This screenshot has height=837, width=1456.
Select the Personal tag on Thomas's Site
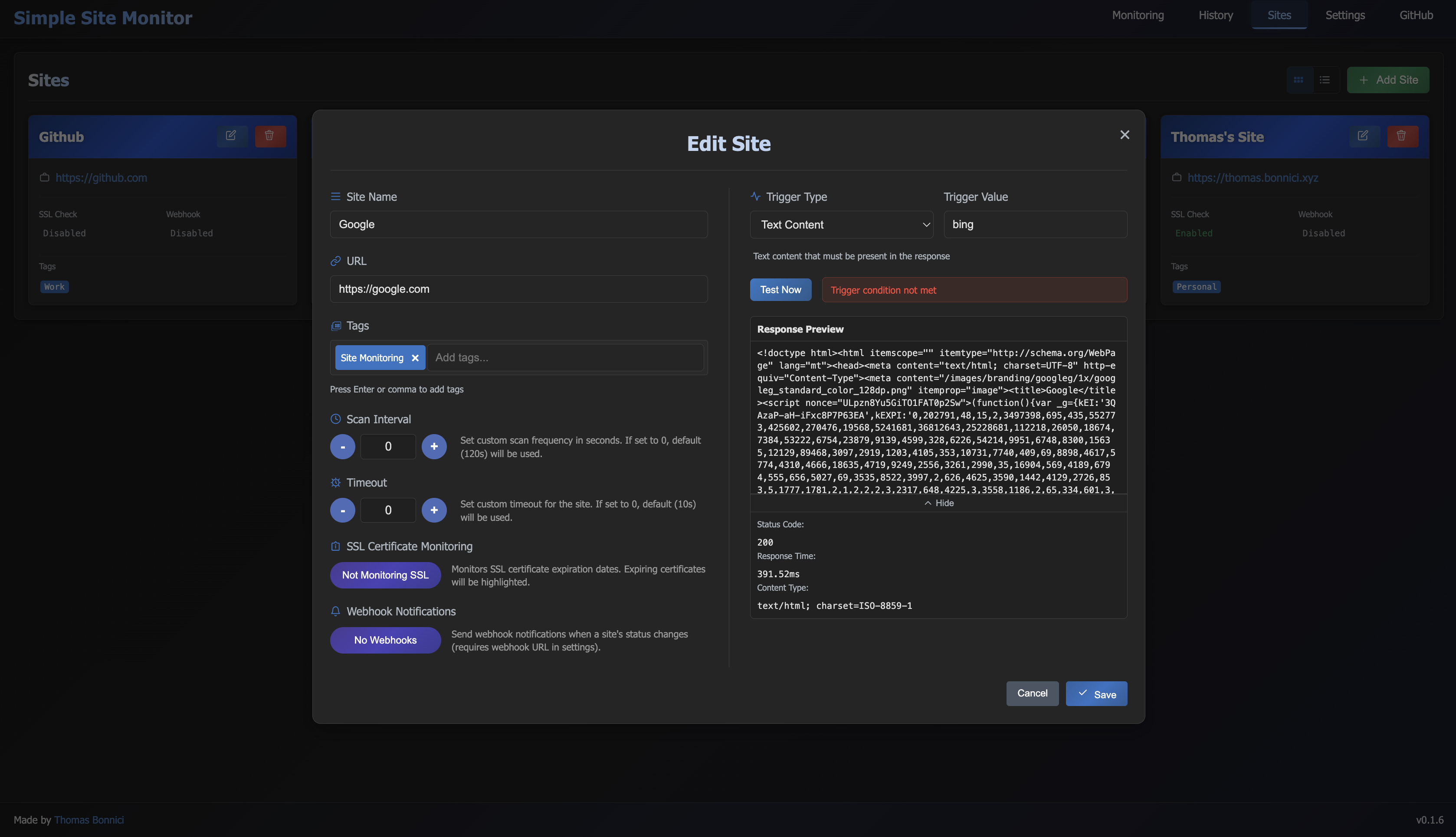[1197, 287]
